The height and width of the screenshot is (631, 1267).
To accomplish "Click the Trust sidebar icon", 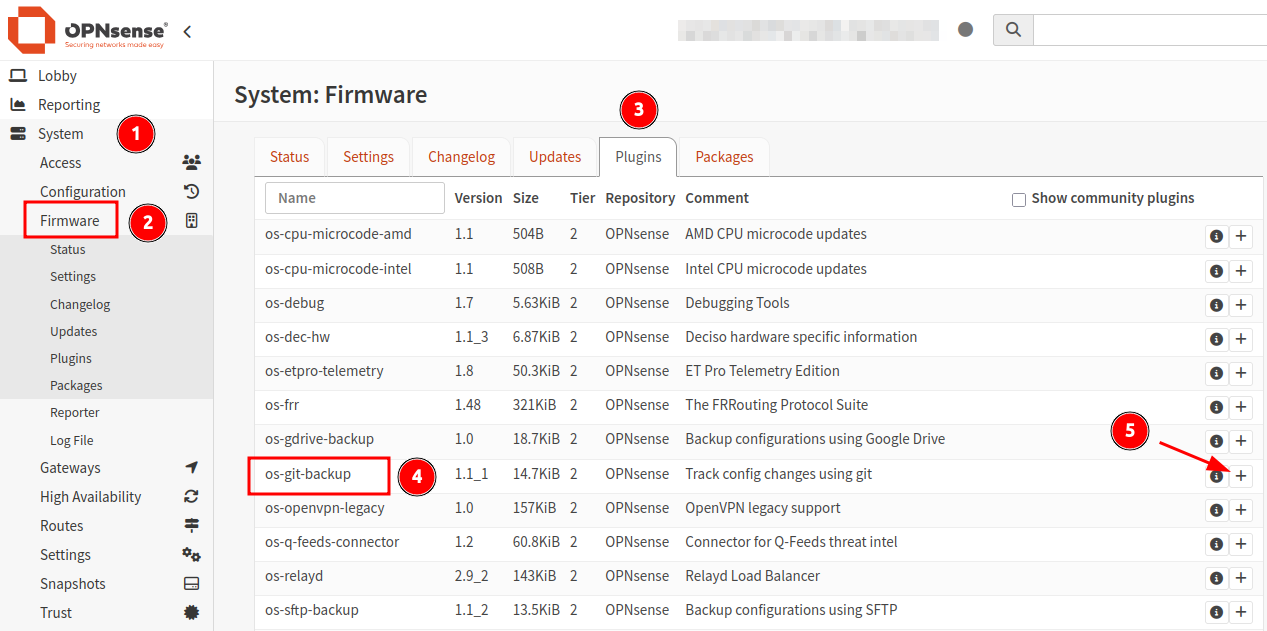I will 192,612.
